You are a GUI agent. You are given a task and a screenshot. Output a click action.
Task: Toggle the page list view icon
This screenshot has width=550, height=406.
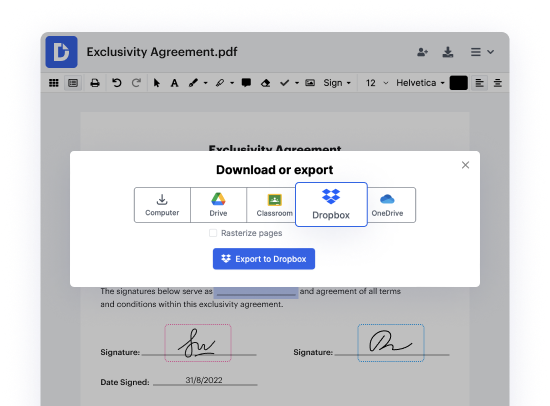(73, 83)
